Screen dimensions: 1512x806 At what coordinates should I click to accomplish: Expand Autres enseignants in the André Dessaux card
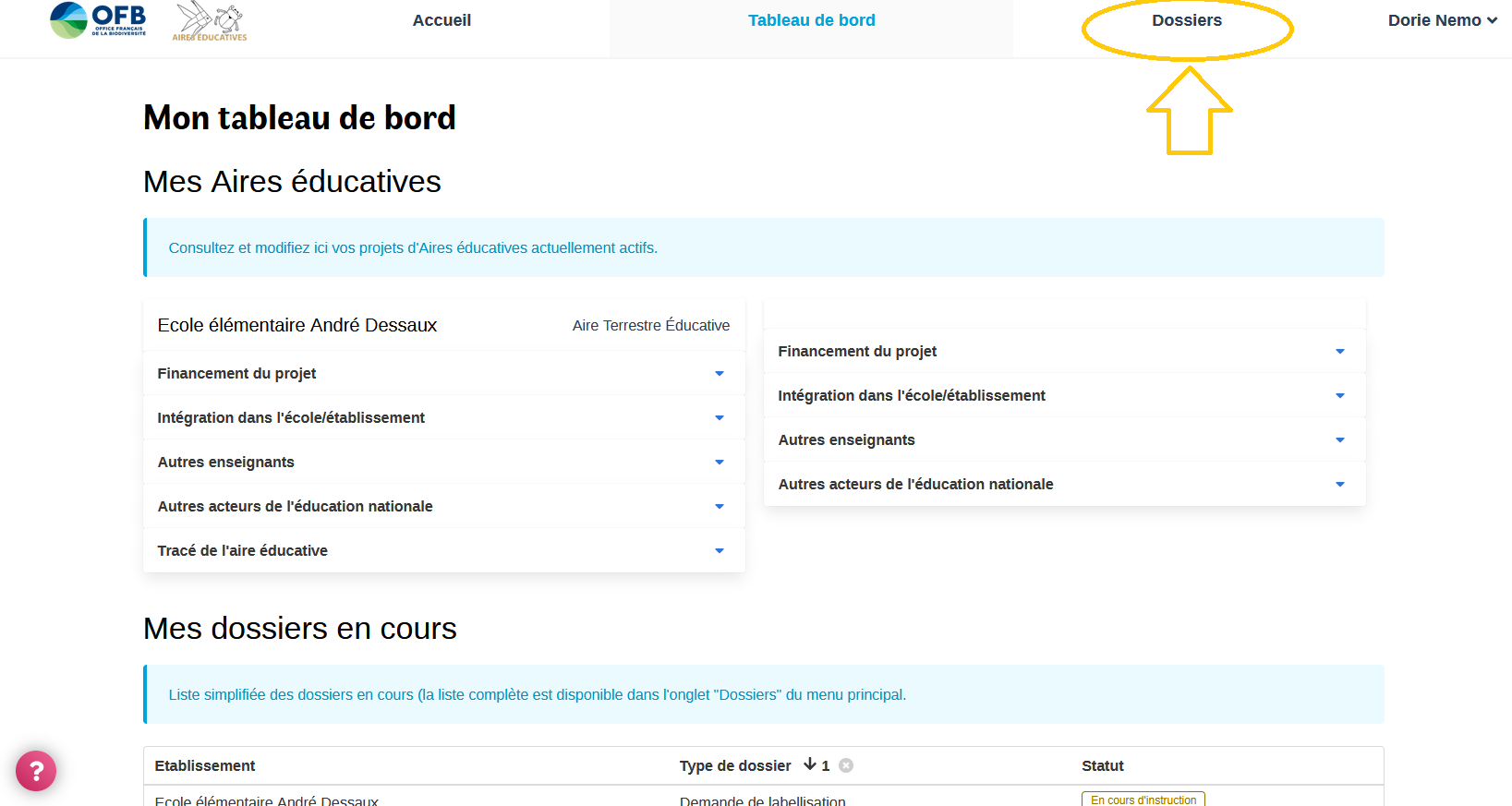pos(443,462)
